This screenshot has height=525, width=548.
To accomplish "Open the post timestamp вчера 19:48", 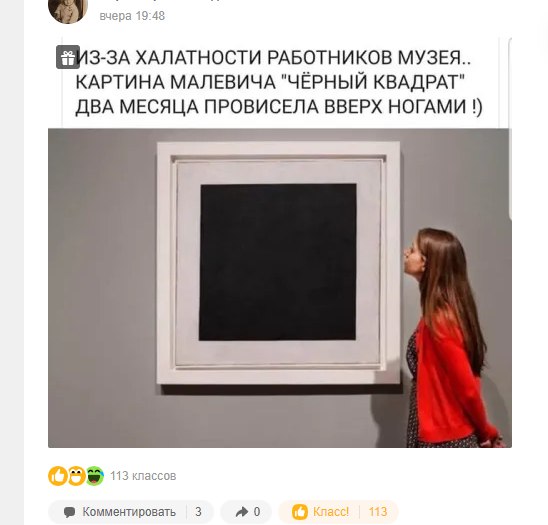I will coord(132,16).
